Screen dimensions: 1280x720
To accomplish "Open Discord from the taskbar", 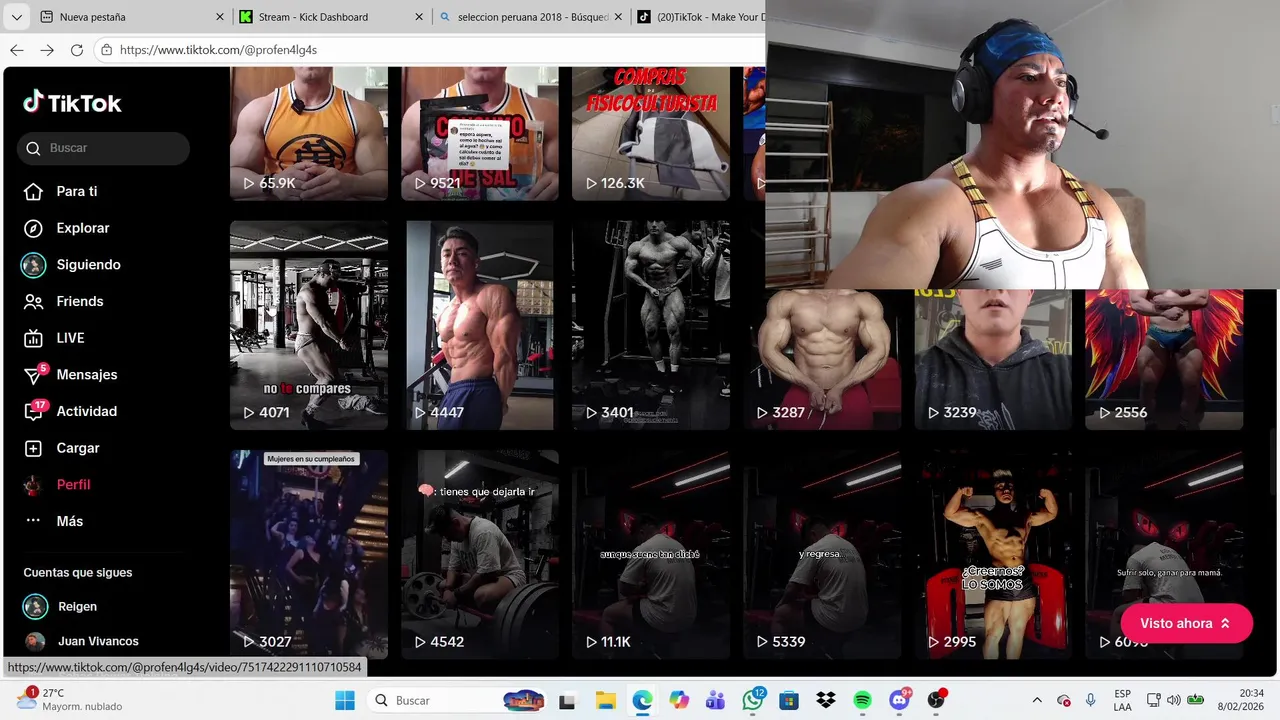I will [x=900, y=700].
